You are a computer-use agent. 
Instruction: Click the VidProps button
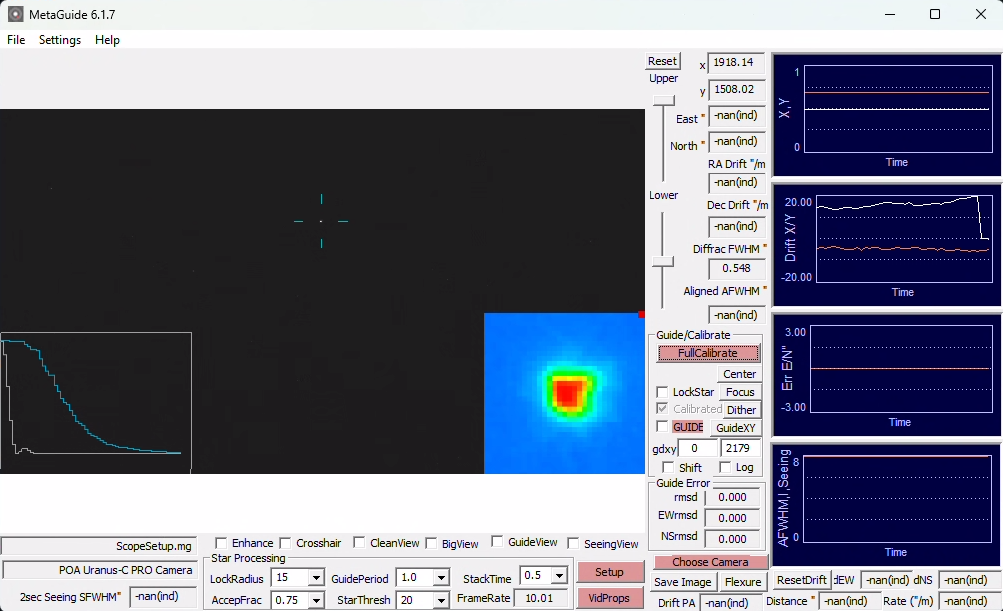[609, 598]
